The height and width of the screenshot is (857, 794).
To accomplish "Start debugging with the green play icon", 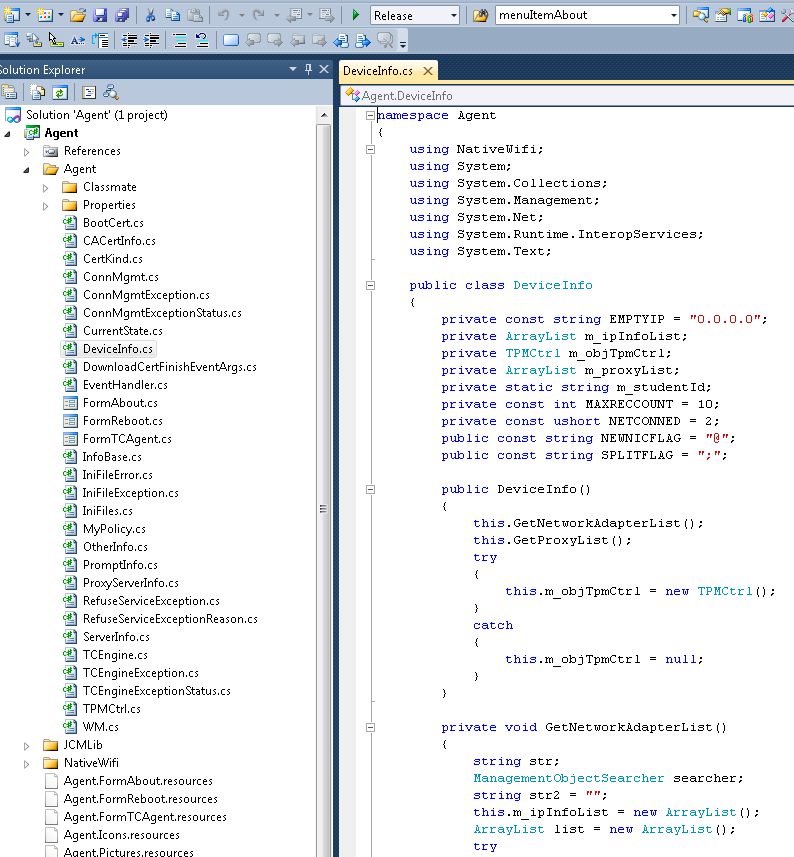I will 355,15.
